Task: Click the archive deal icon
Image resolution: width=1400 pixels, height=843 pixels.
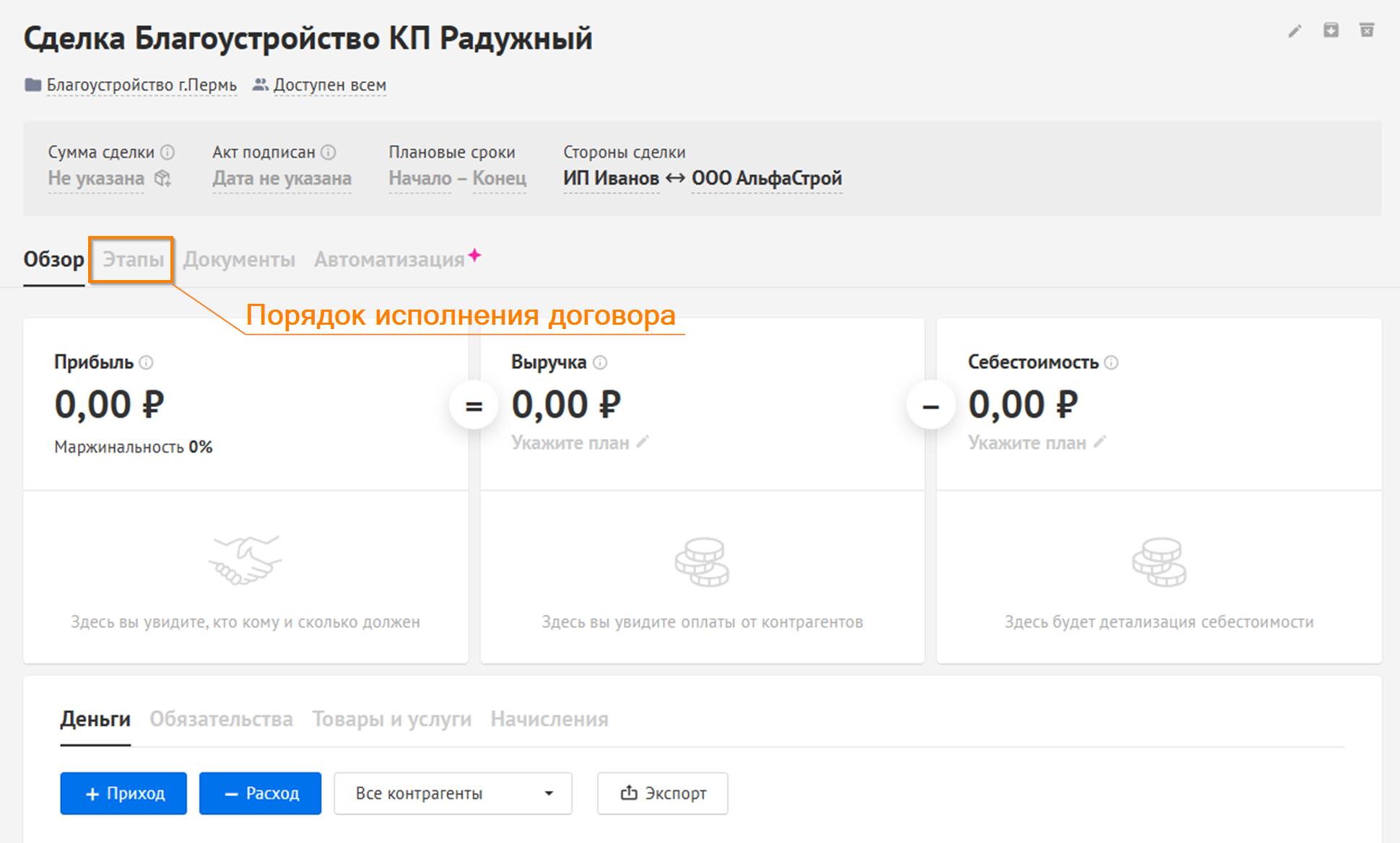Action: (1331, 30)
